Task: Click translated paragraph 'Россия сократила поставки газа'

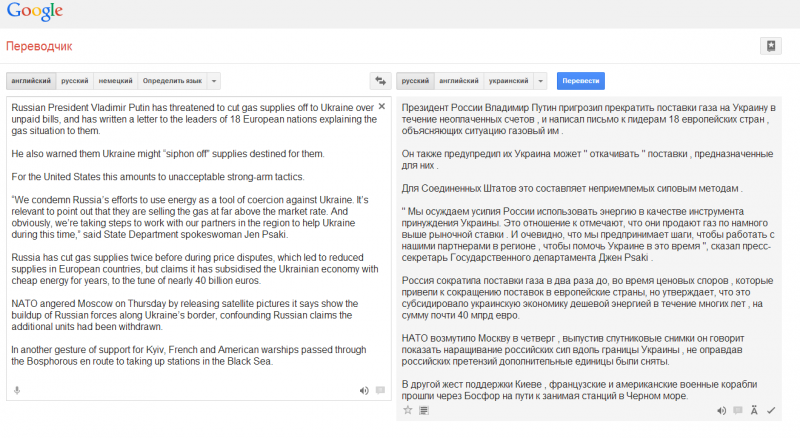Action: (587, 298)
